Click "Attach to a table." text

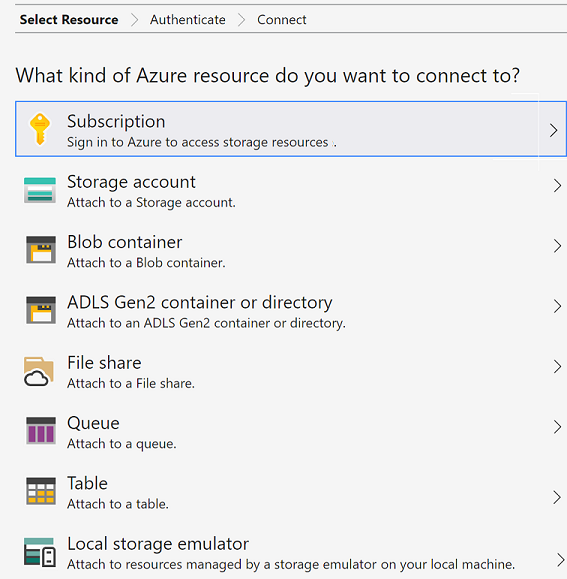(x=118, y=504)
